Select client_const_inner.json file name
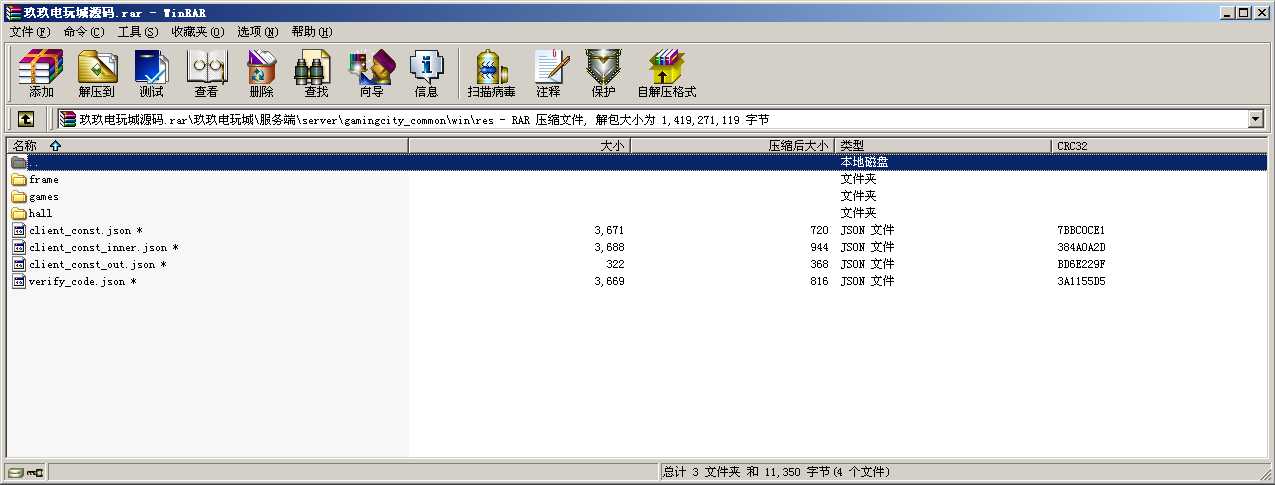1275x485 pixels. pyautogui.click(x=104, y=248)
